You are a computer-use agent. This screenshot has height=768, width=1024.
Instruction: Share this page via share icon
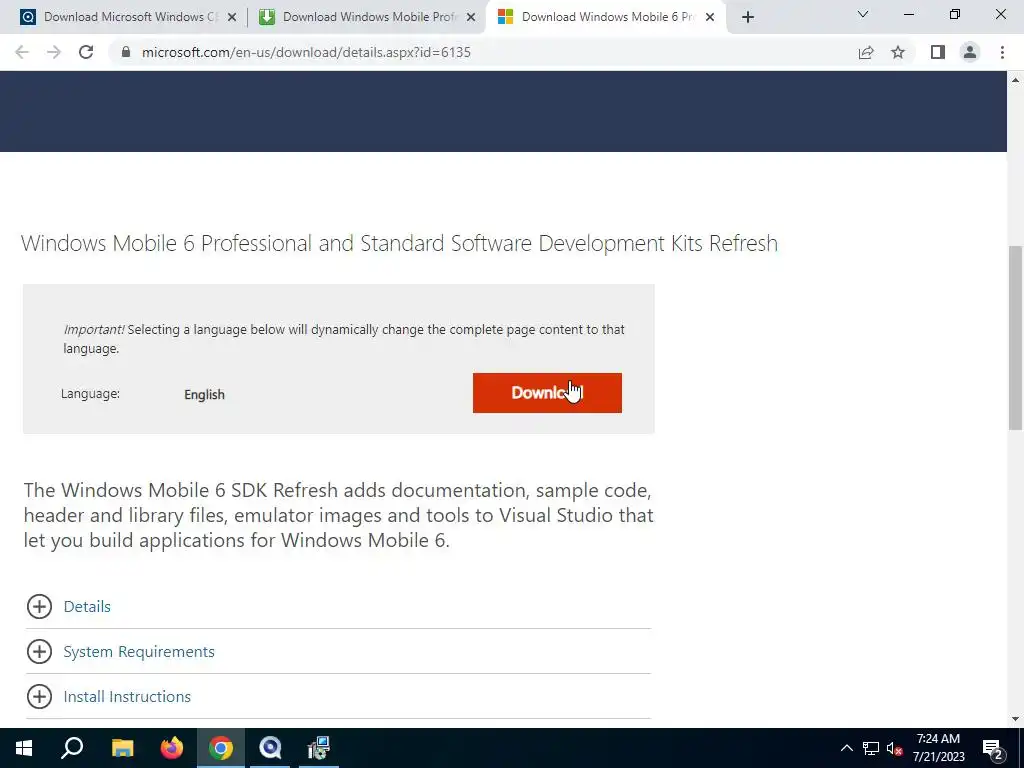pos(866,52)
